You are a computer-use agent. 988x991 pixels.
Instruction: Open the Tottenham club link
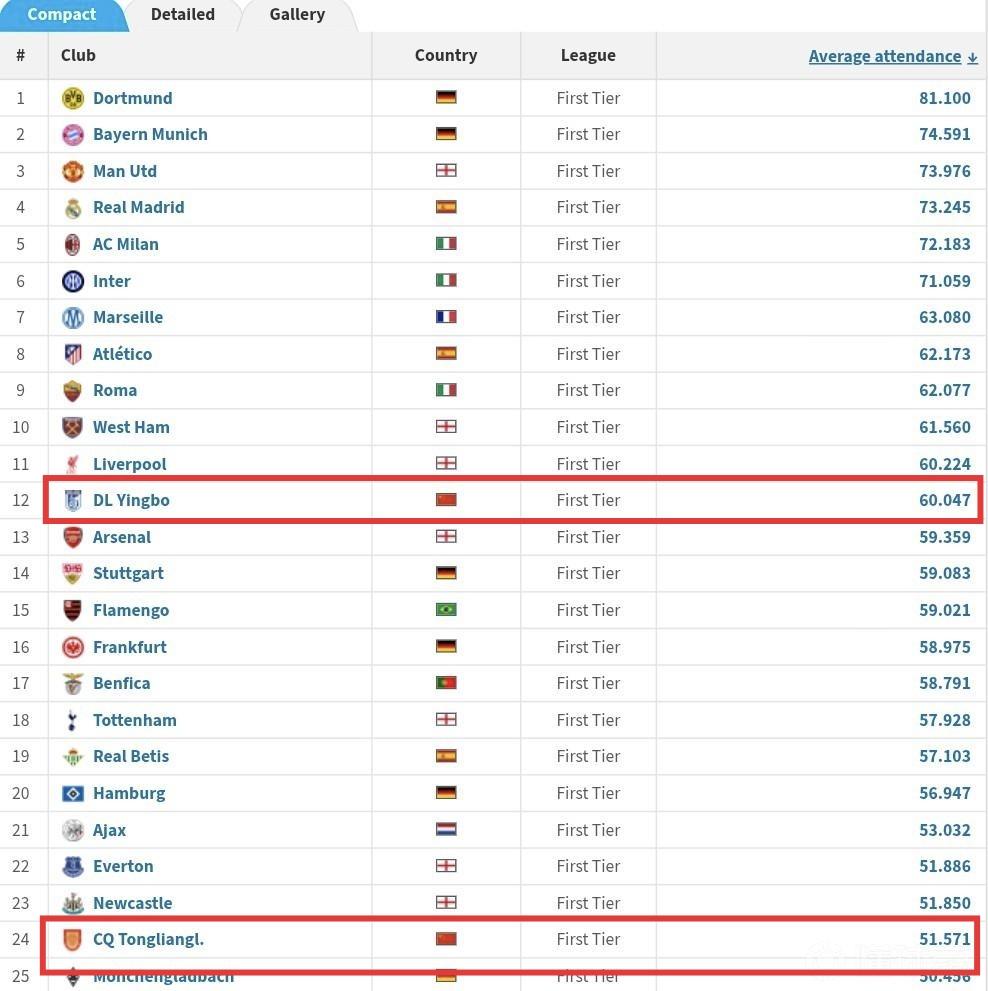[134, 720]
